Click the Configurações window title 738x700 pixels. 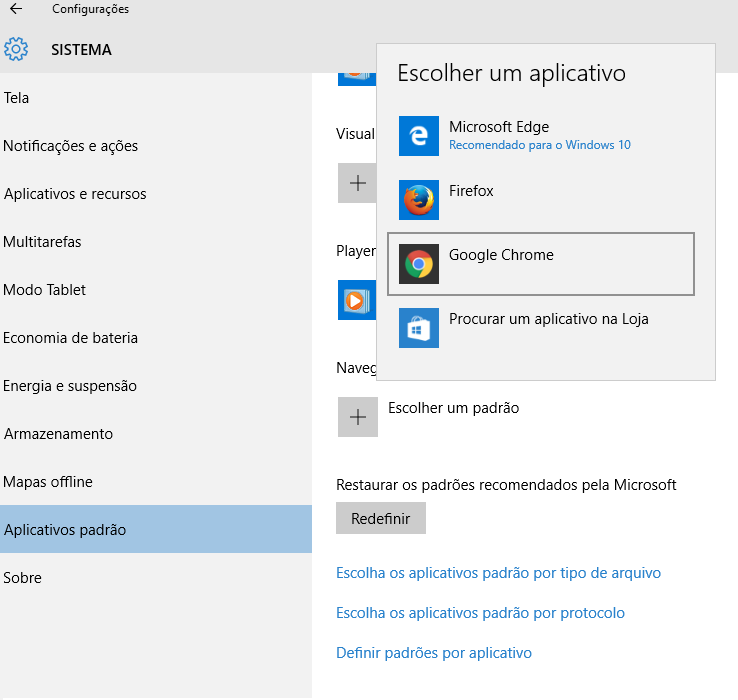[90, 9]
